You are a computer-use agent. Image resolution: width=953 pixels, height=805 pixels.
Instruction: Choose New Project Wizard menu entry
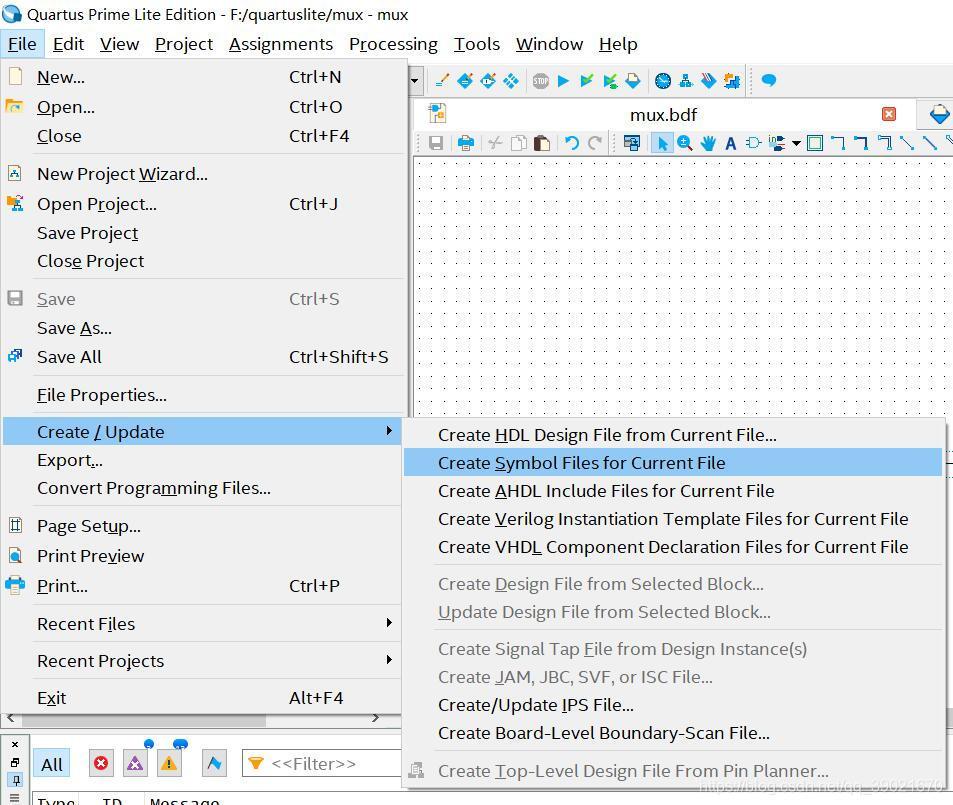pos(203,174)
